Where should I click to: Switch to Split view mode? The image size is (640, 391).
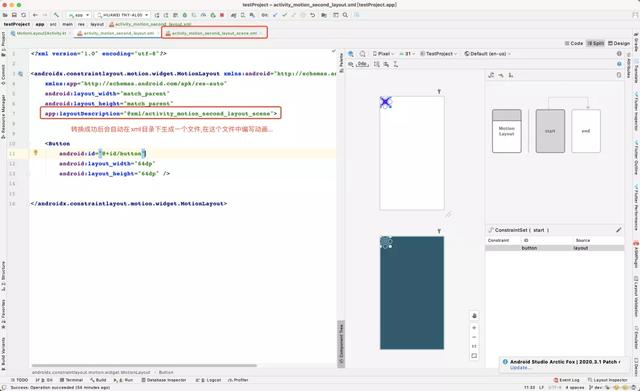(x=596, y=43)
